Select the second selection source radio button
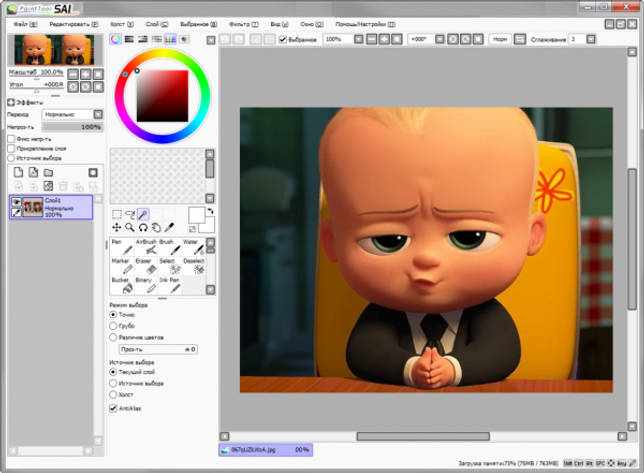The height and width of the screenshot is (473, 644). tap(113, 383)
